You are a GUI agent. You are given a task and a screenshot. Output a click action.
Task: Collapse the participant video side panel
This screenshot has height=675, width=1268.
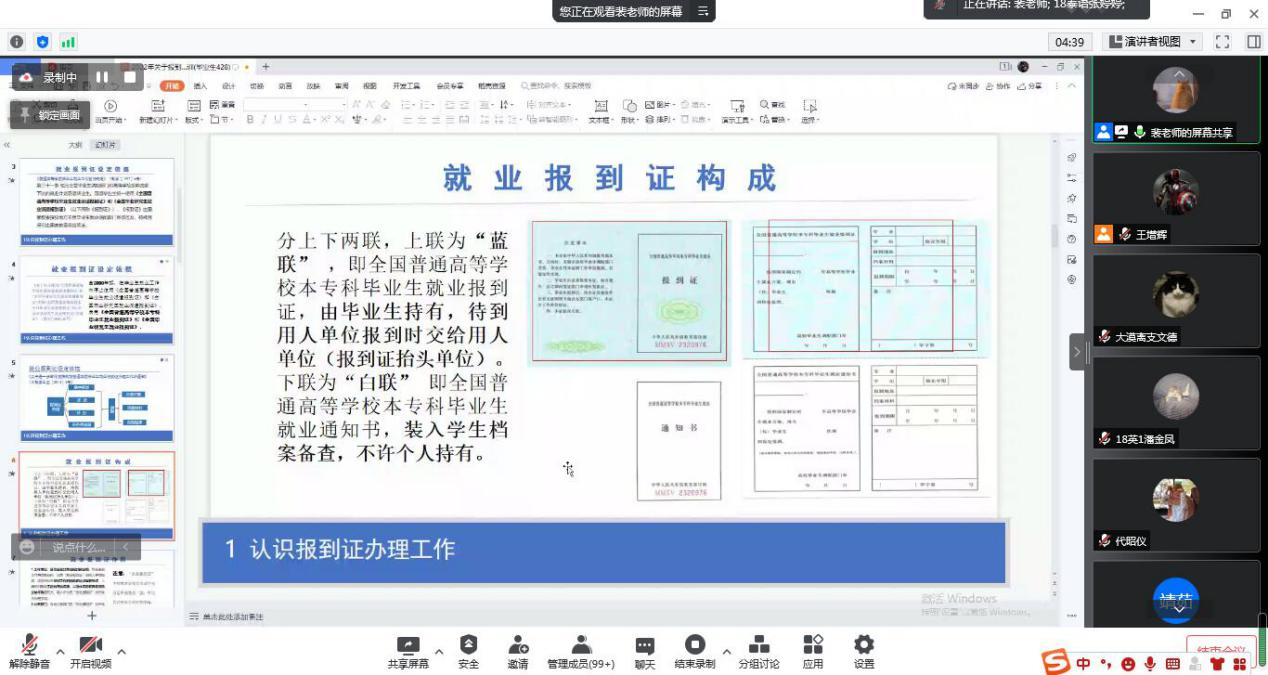point(1077,351)
